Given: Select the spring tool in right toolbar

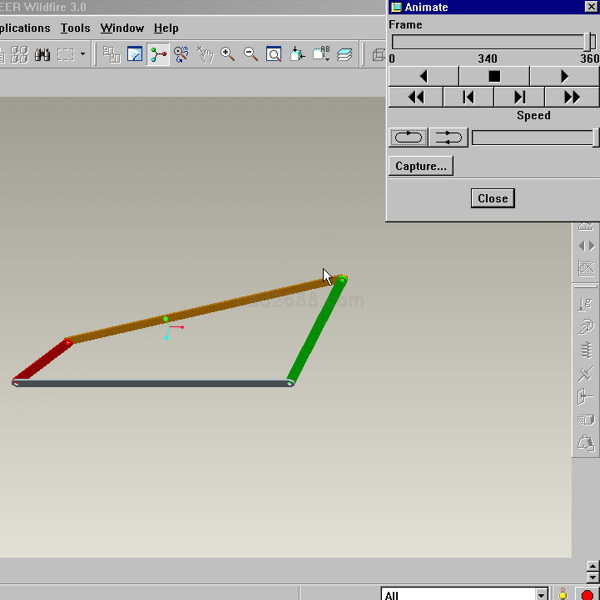Looking at the screenshot, I should pyautogui.click(x=586, y=350).
